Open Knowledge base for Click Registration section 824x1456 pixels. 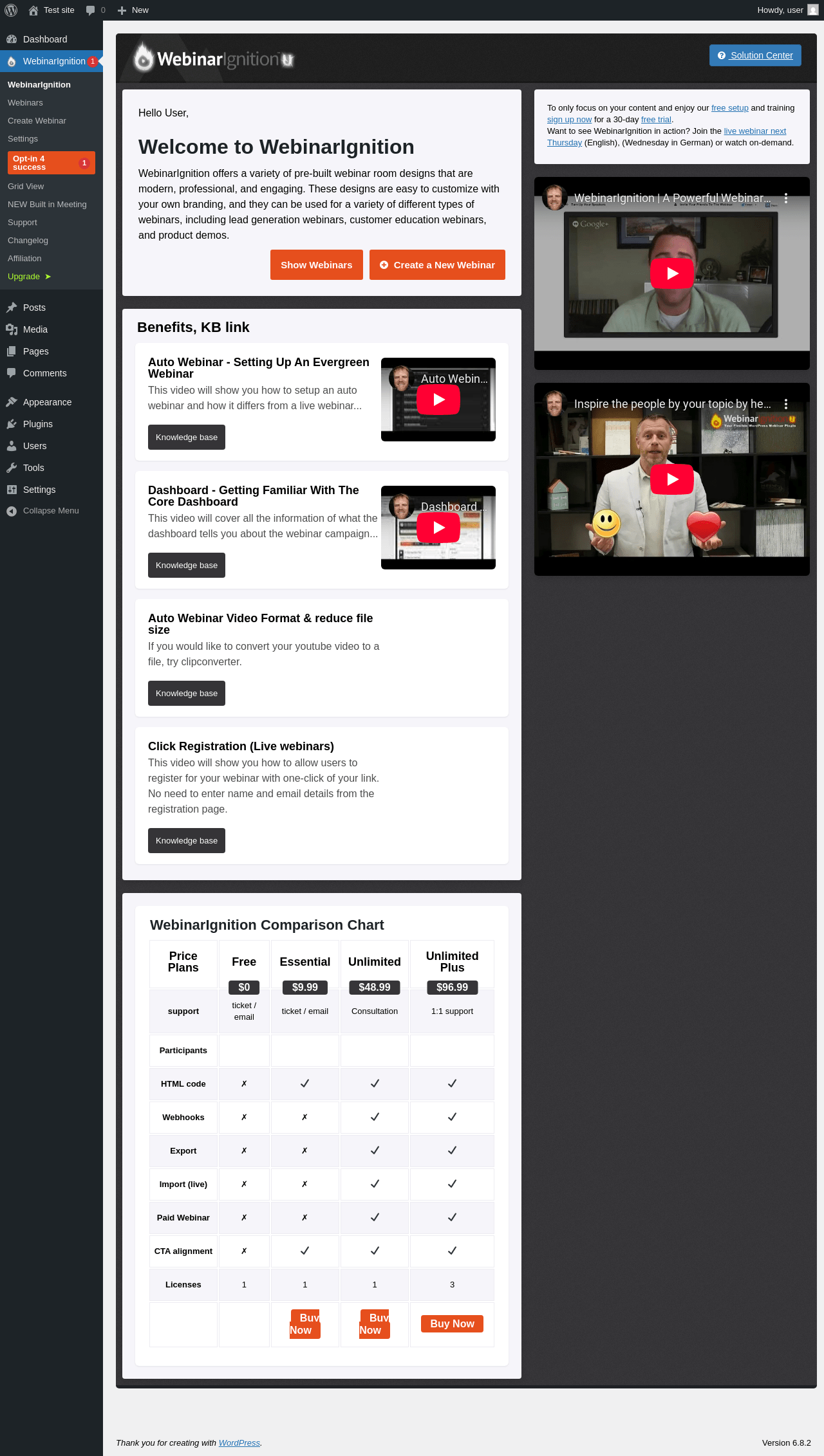(x=187, y=841)
